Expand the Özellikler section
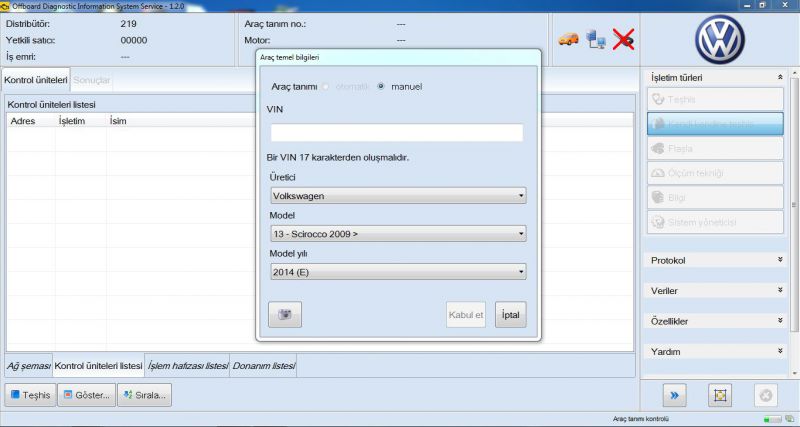800x427 pixels. tap(780, 321)
